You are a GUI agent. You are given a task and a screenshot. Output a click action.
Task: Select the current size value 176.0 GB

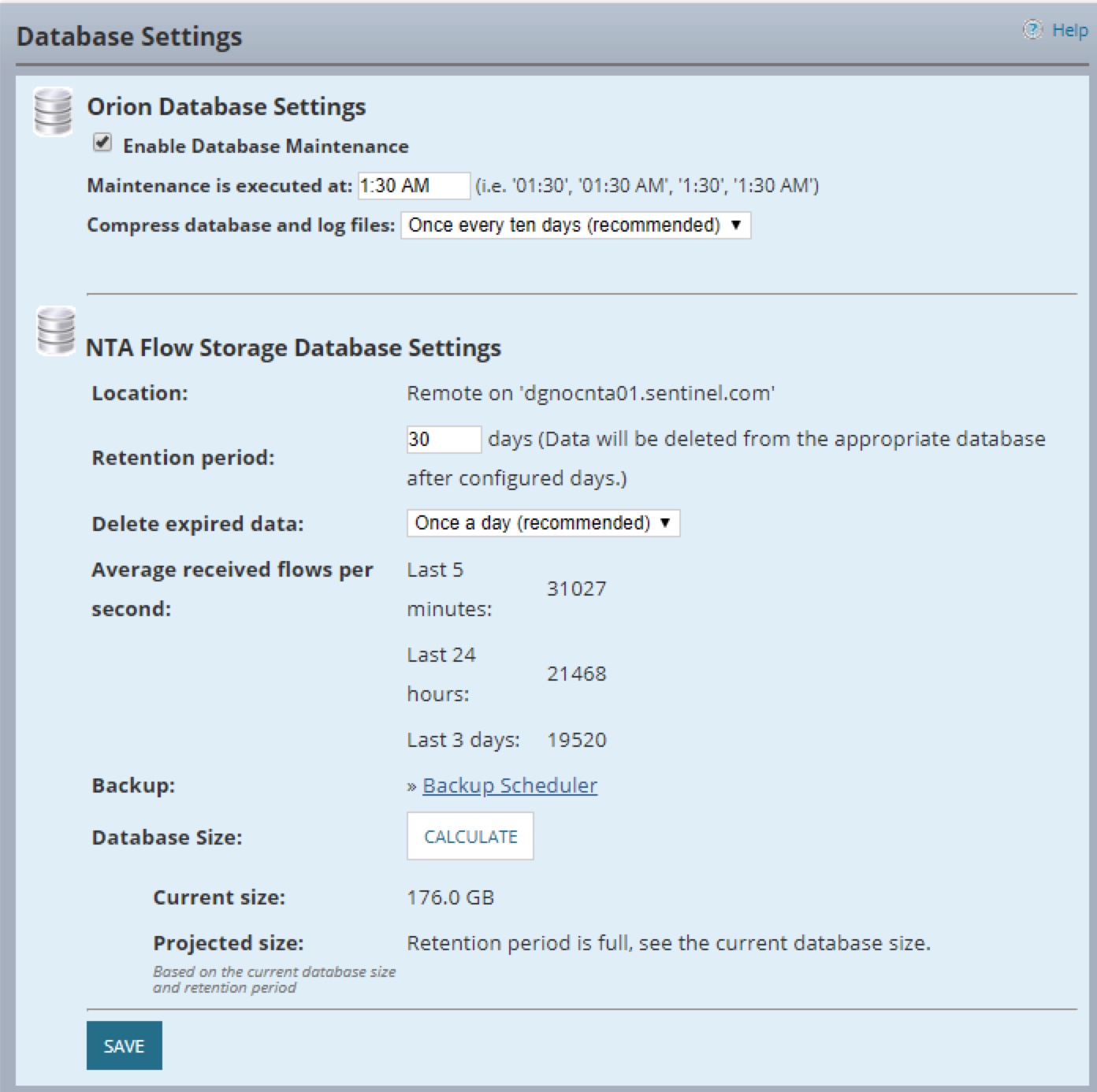(x=451, y=897)
